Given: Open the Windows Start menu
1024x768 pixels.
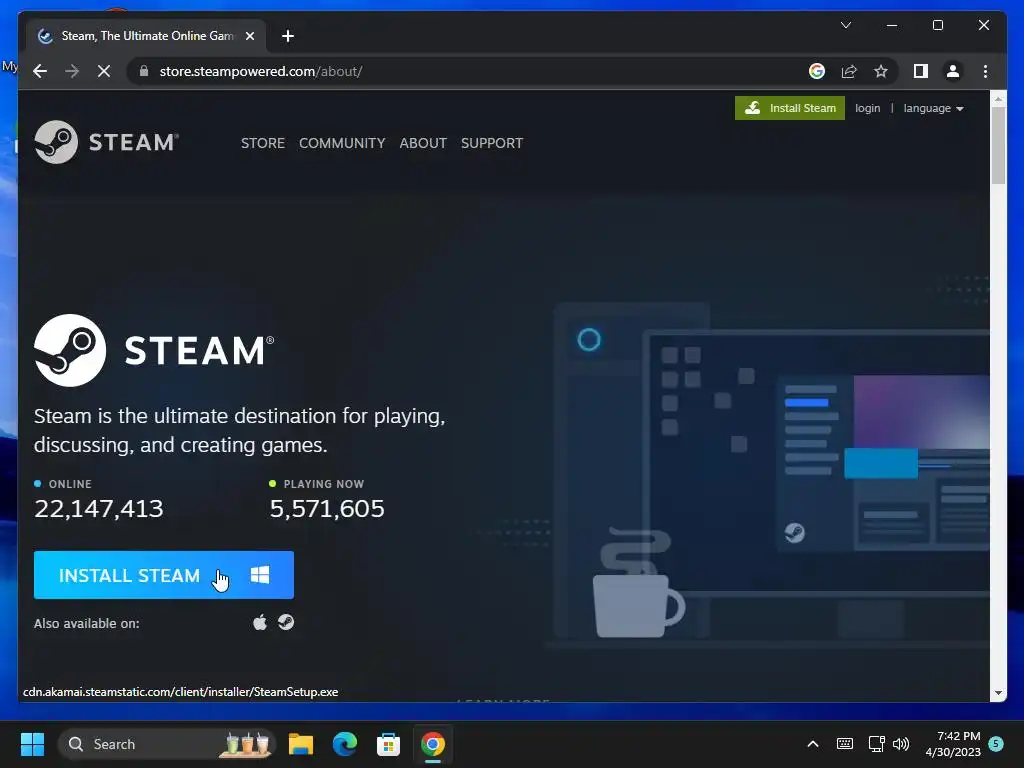Looking at the screenshot, I should 32,744.
